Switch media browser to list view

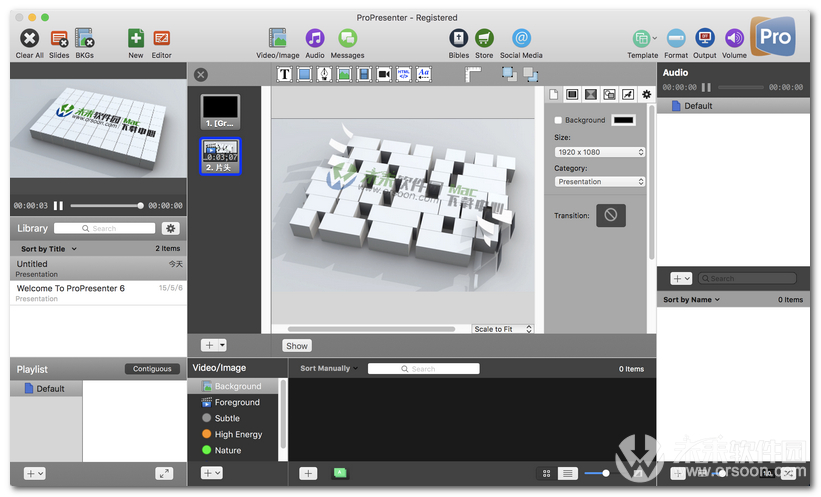[567, 473]
